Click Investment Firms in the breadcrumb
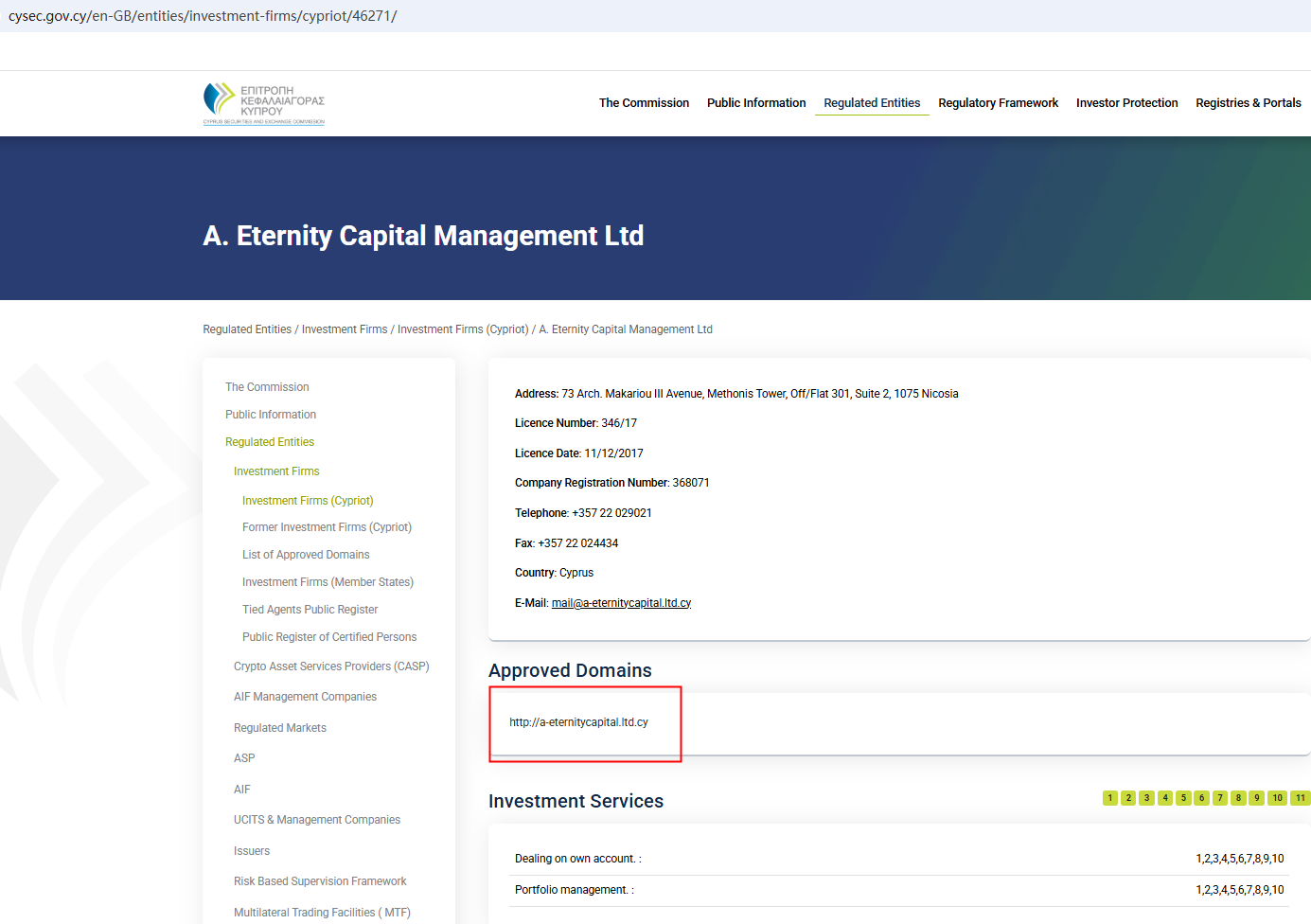This screenshot has width=1311, height=924. [x=345, y=329]
